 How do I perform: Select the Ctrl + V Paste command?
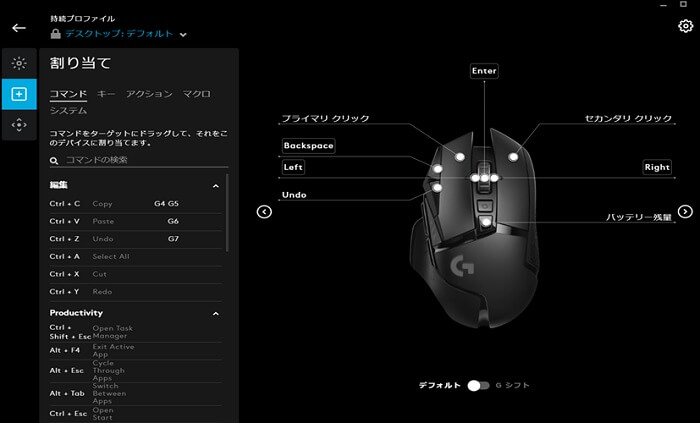(x=136, y=221)
